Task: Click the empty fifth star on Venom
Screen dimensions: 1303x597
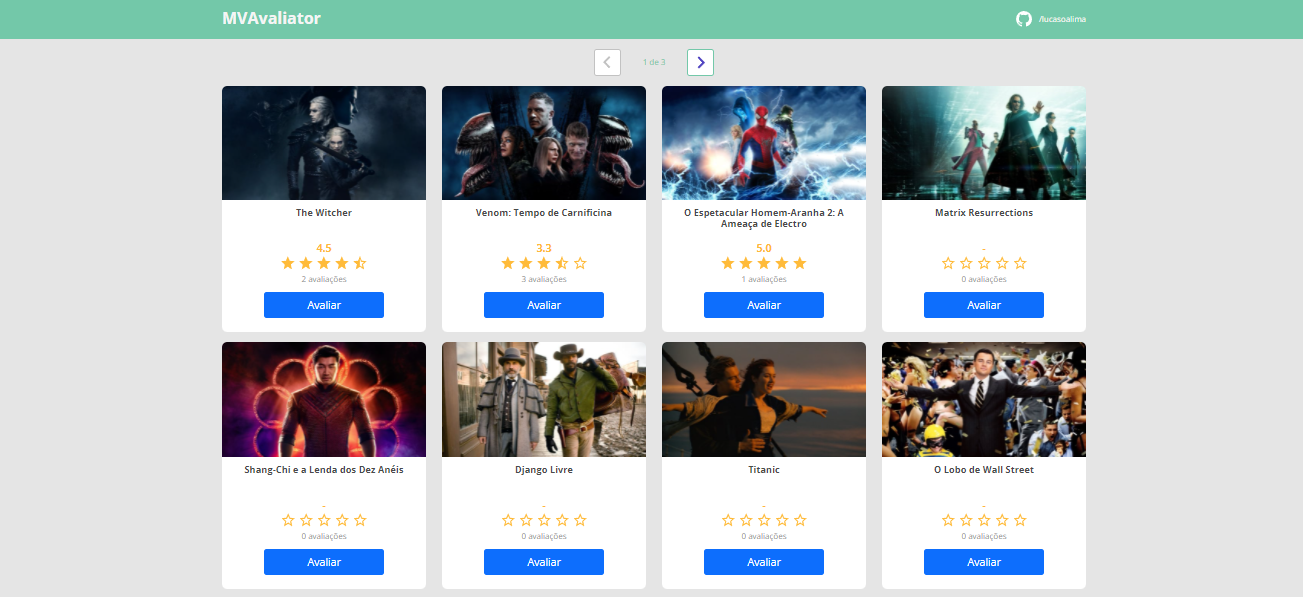Action: click(580, 263)
